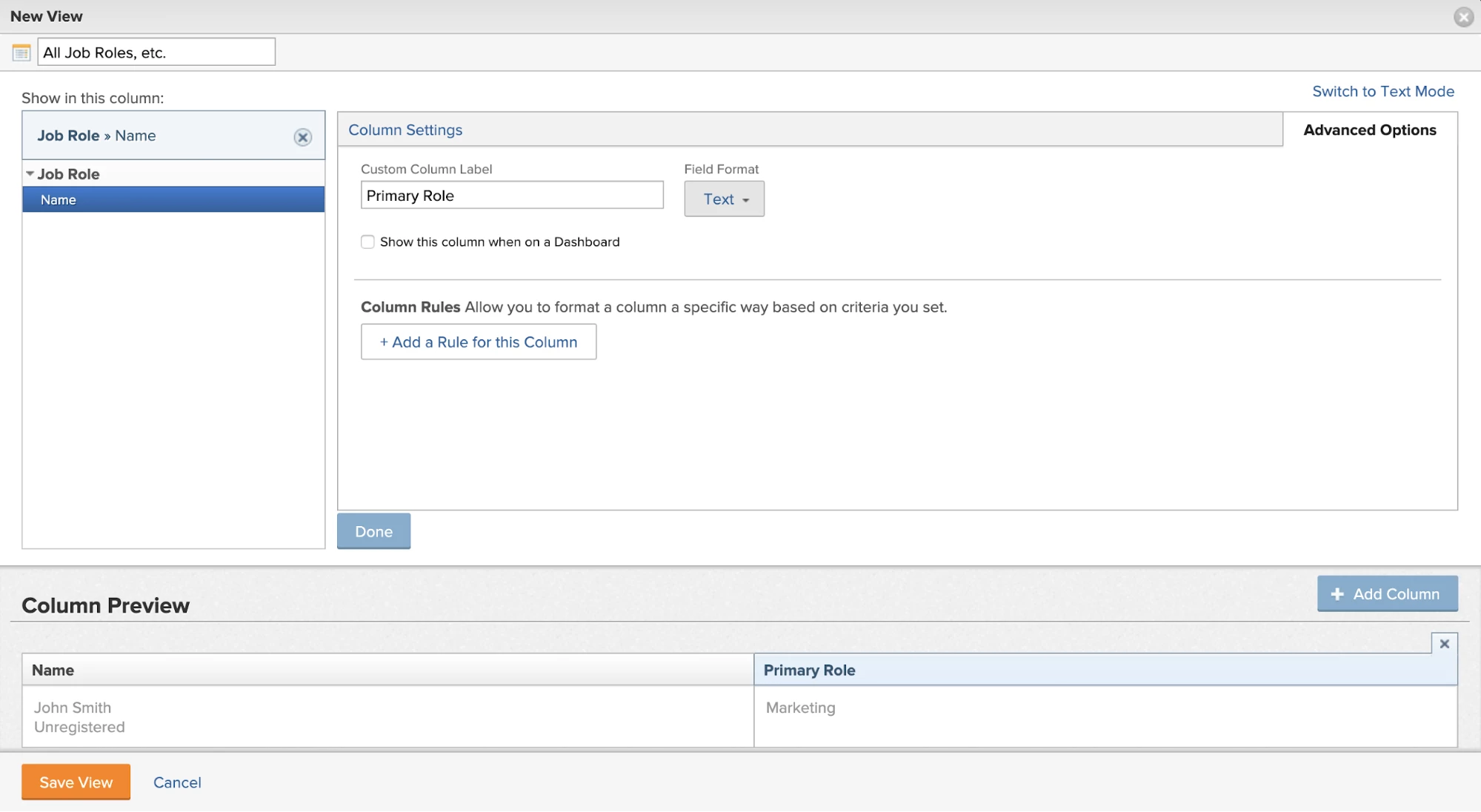
Task: Remove the Job Role » Name selection
Action: [x=302, y=137]
